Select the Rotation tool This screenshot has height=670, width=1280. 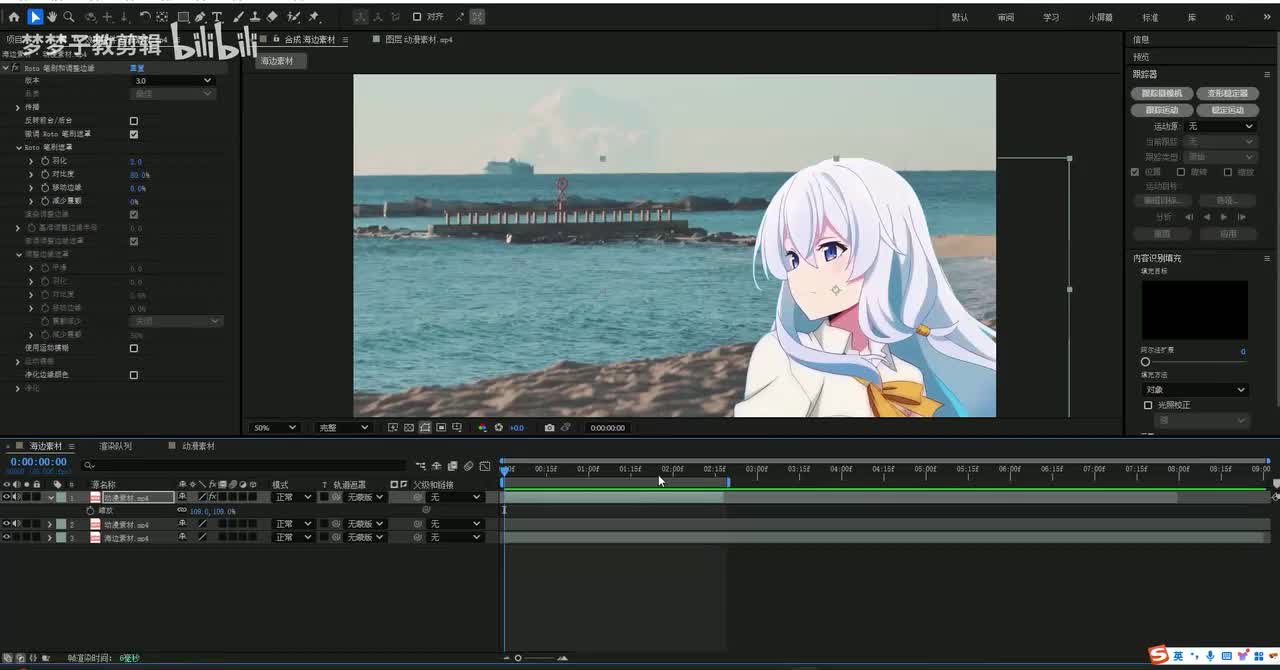(x=145, y=17)
